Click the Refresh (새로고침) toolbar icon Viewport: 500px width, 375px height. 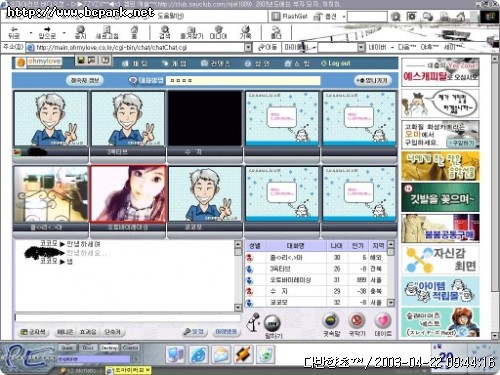point(107,32)
